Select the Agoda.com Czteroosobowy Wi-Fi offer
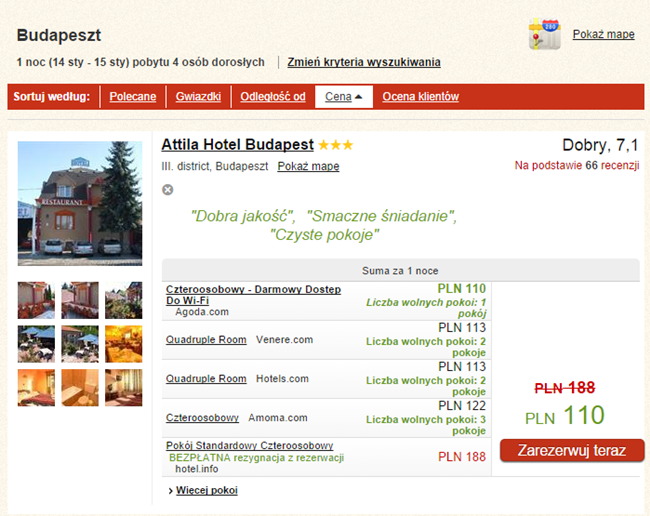This screenshot has height=516, width=650. (x=254, y=294)
